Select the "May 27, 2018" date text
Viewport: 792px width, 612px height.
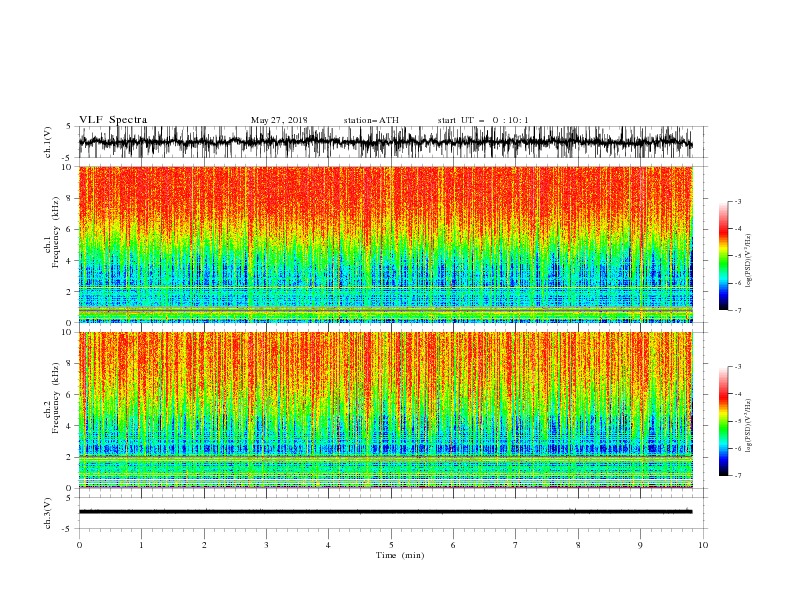point(279,120)
